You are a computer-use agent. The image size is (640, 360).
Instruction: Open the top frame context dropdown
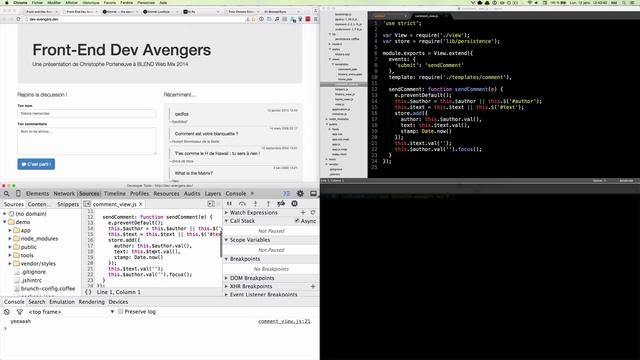(x=70, y=312)
